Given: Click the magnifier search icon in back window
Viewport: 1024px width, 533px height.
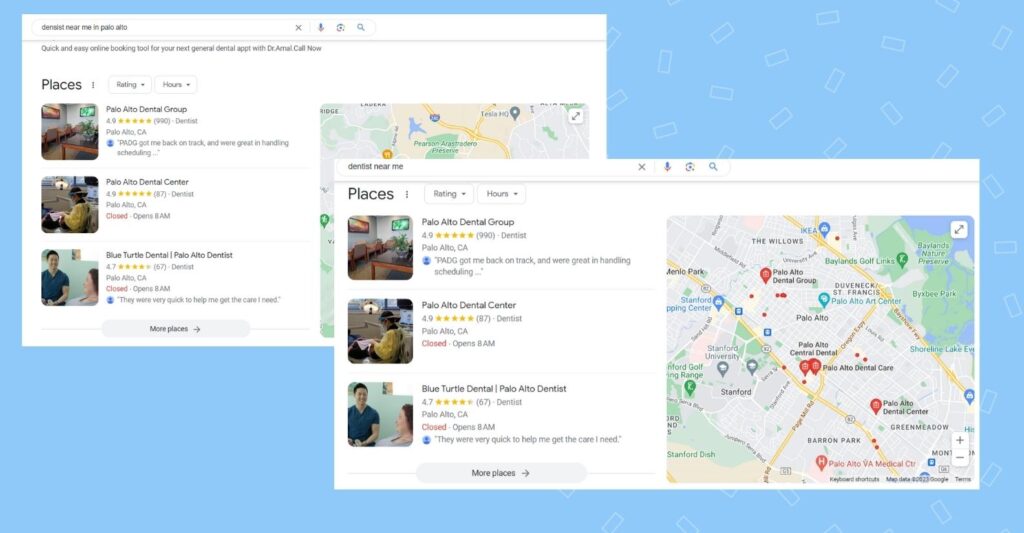Looking at the screenshot, I should (360, 27).
